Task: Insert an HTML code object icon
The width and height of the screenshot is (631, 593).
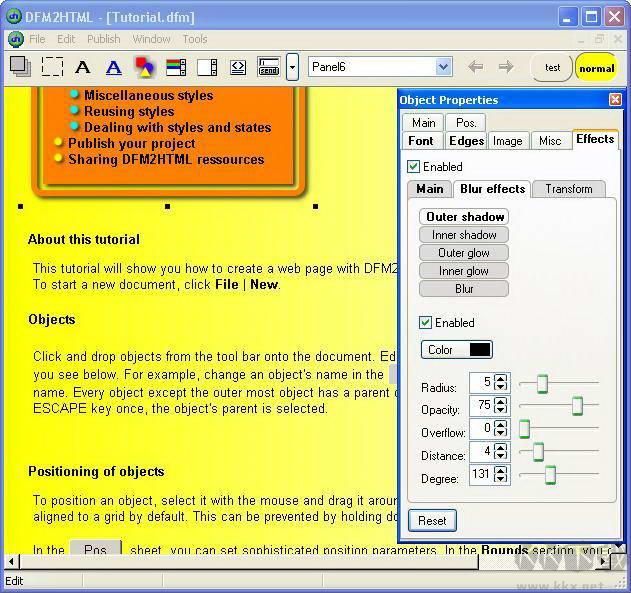Action: [x=238, y=67]
